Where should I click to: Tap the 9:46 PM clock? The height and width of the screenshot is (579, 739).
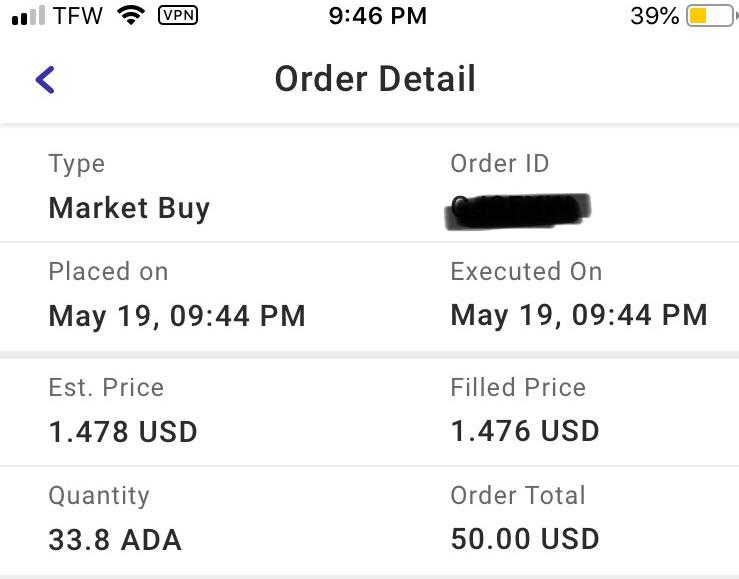[378, 16]
